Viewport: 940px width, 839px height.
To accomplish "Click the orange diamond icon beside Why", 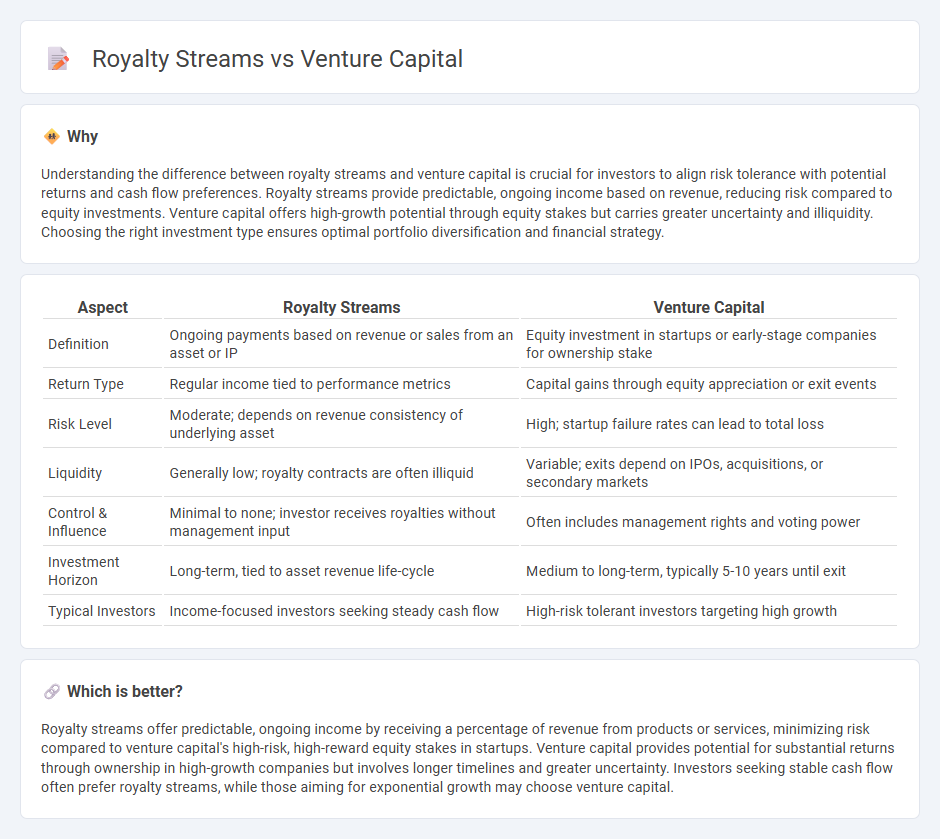I will click(52, 137).
